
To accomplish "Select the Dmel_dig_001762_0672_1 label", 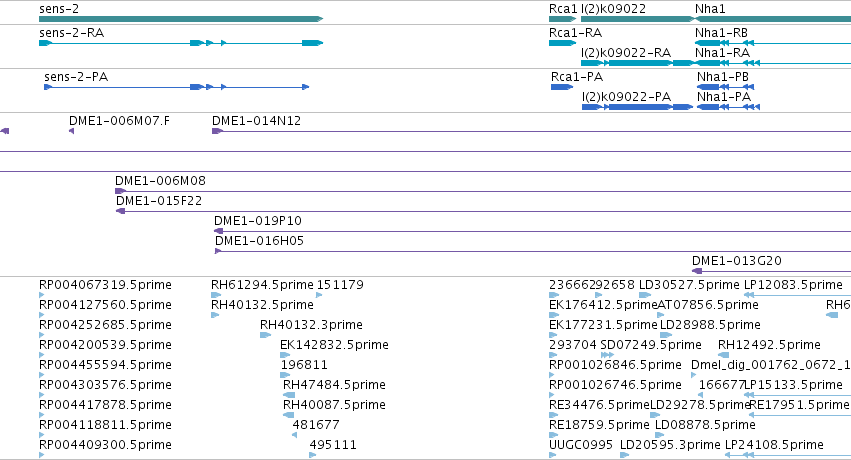I will pyautogui.click(x=771, y=365).
